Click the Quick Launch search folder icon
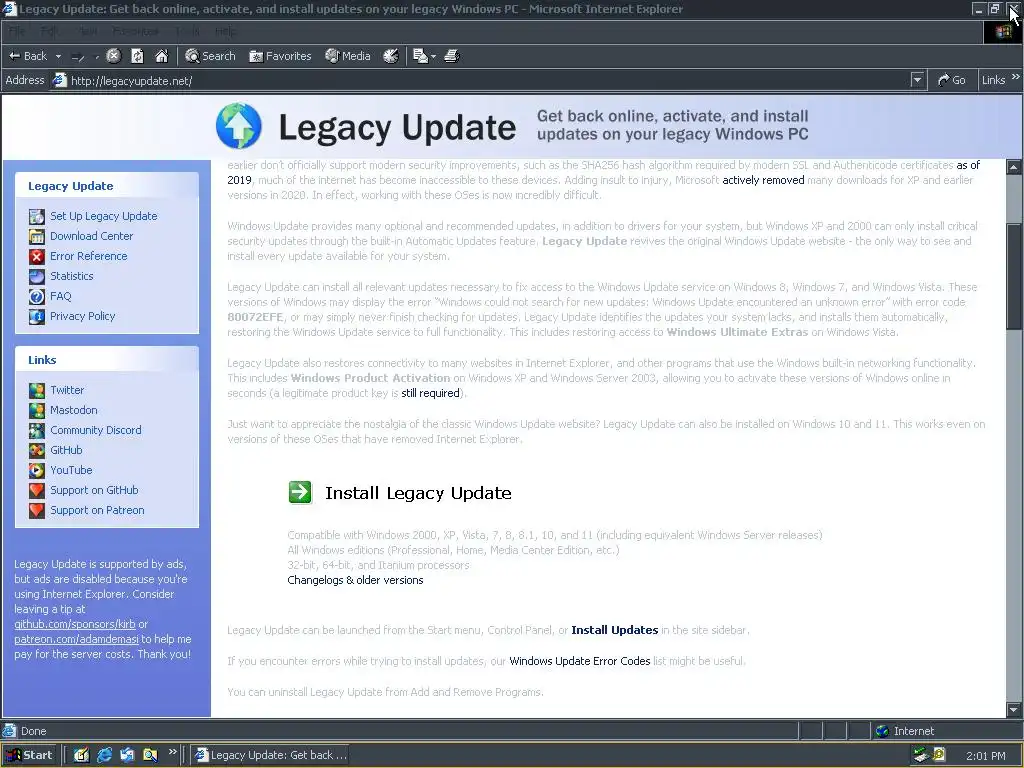Viewport: 1024px width, 768px height. (150, 755)
